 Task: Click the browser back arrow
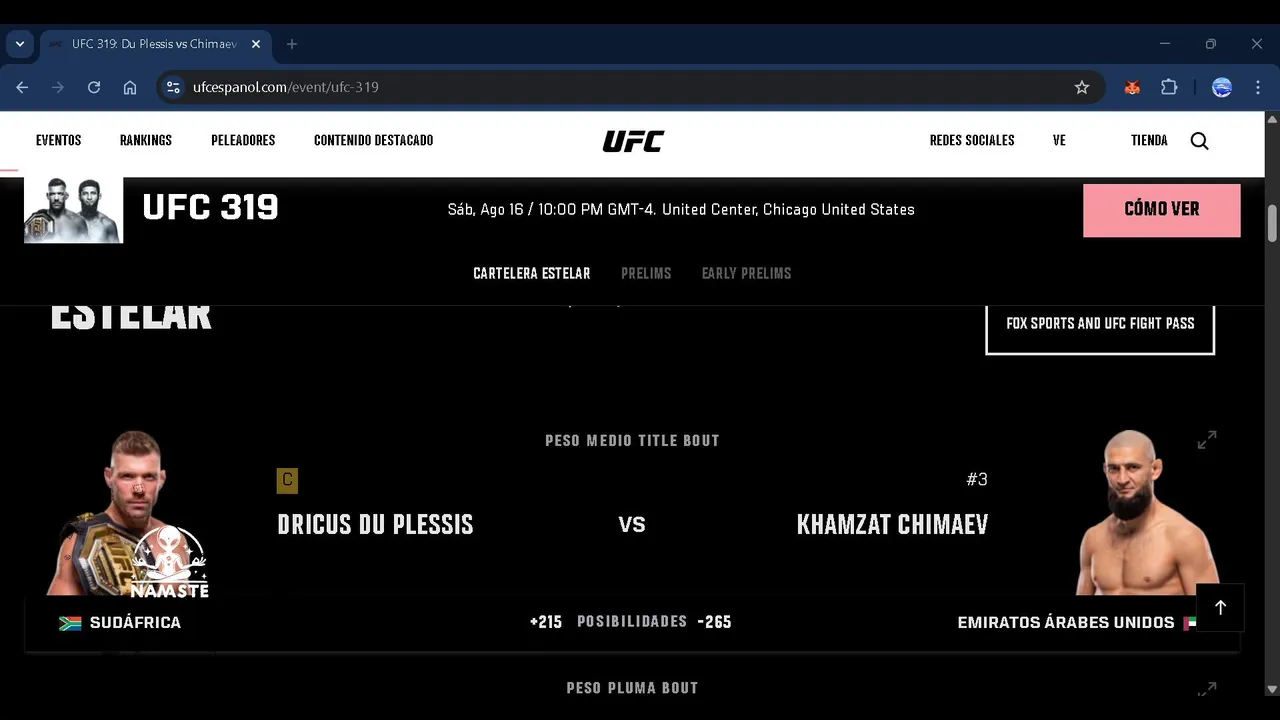pyautogui.click(x=22, y=87)
